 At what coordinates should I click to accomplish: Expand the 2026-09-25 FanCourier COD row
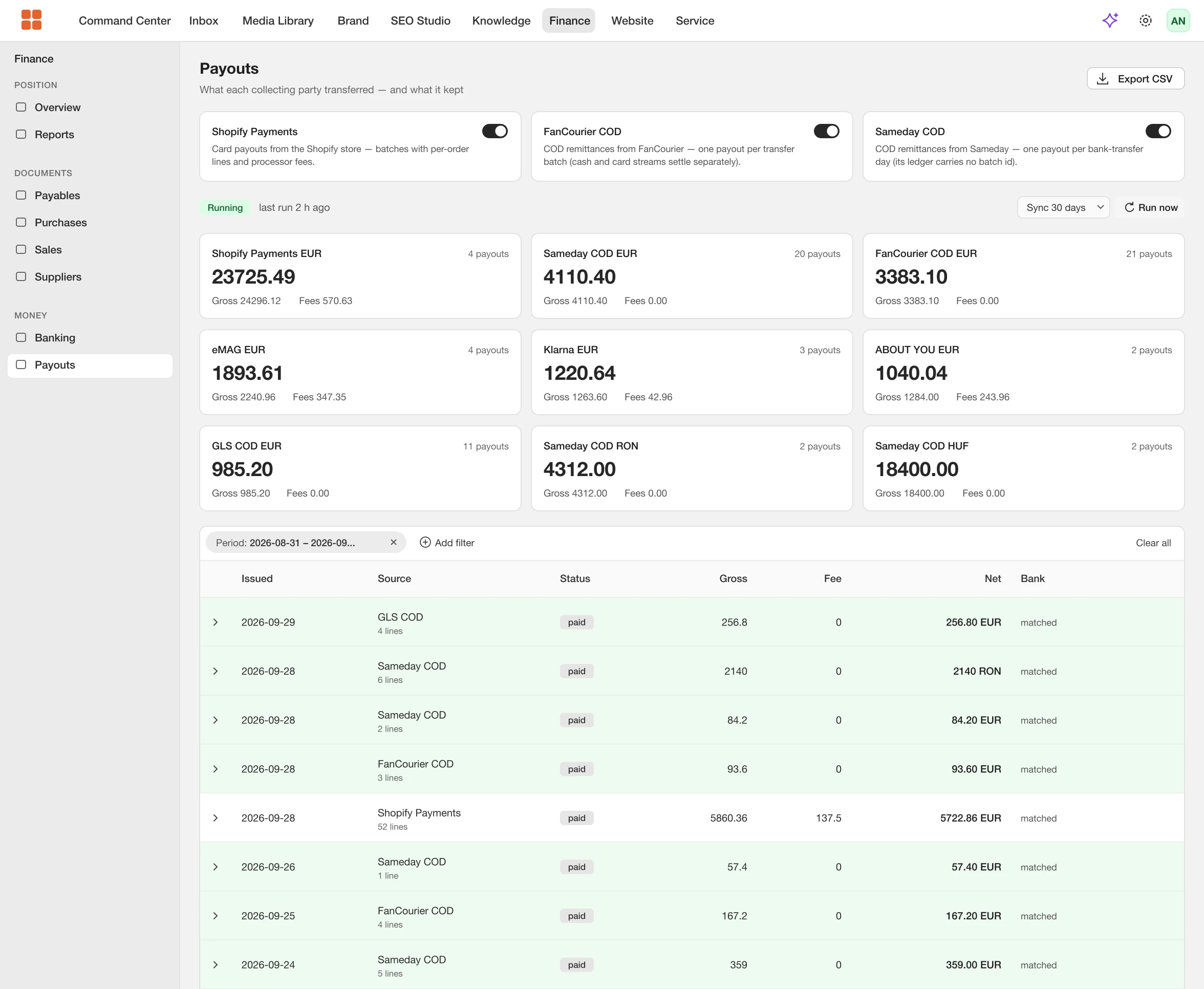[216, 916]
